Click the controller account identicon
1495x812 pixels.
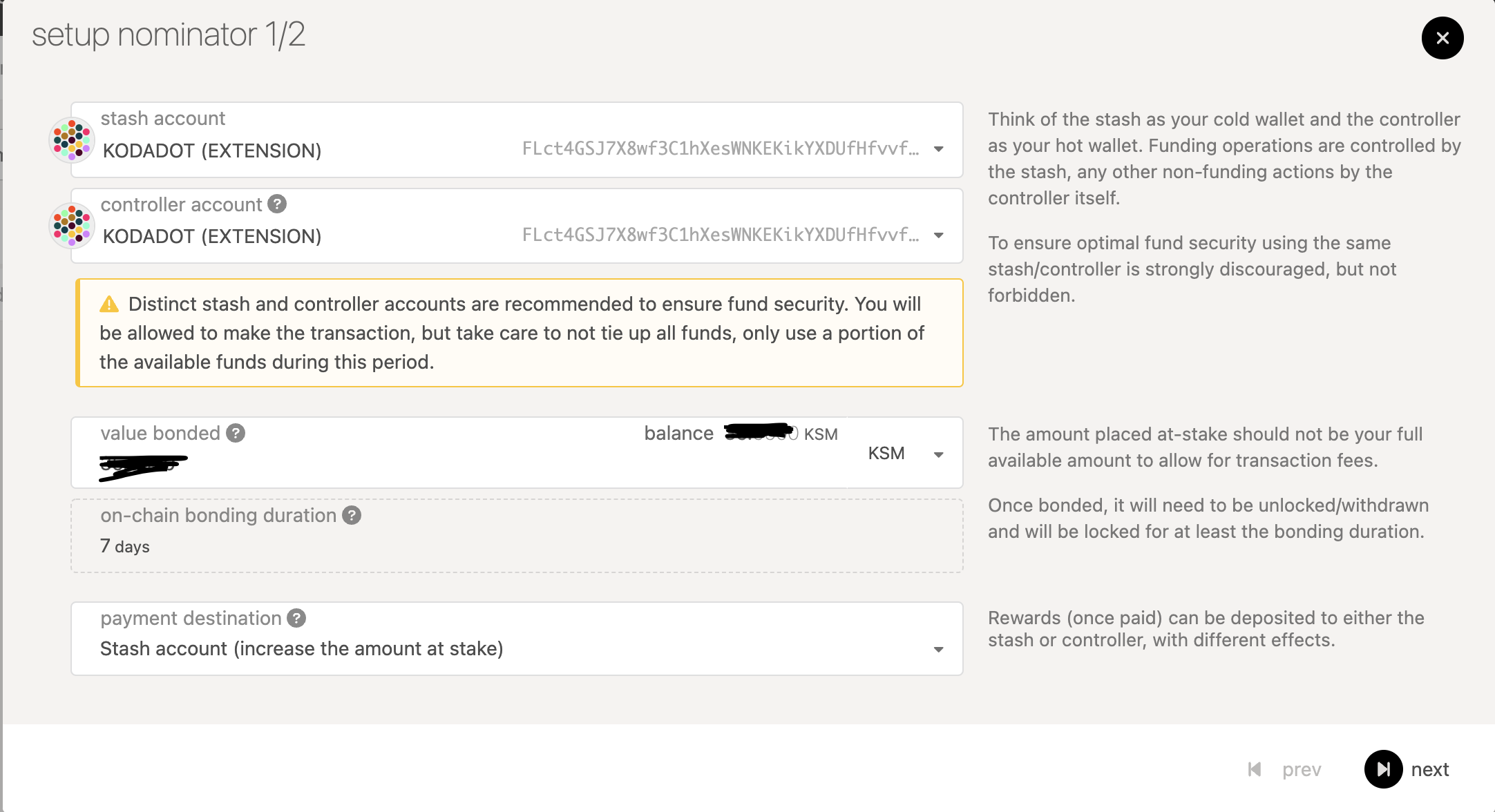[72, 226]
